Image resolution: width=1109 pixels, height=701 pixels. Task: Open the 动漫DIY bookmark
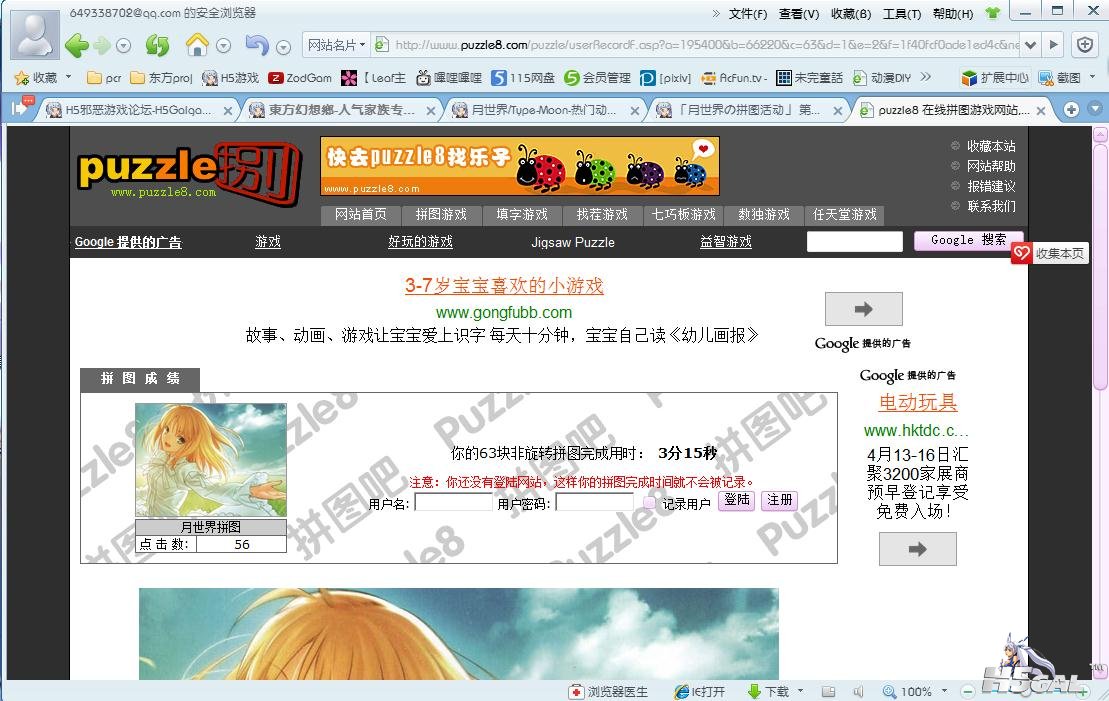(x=881, y=78)
